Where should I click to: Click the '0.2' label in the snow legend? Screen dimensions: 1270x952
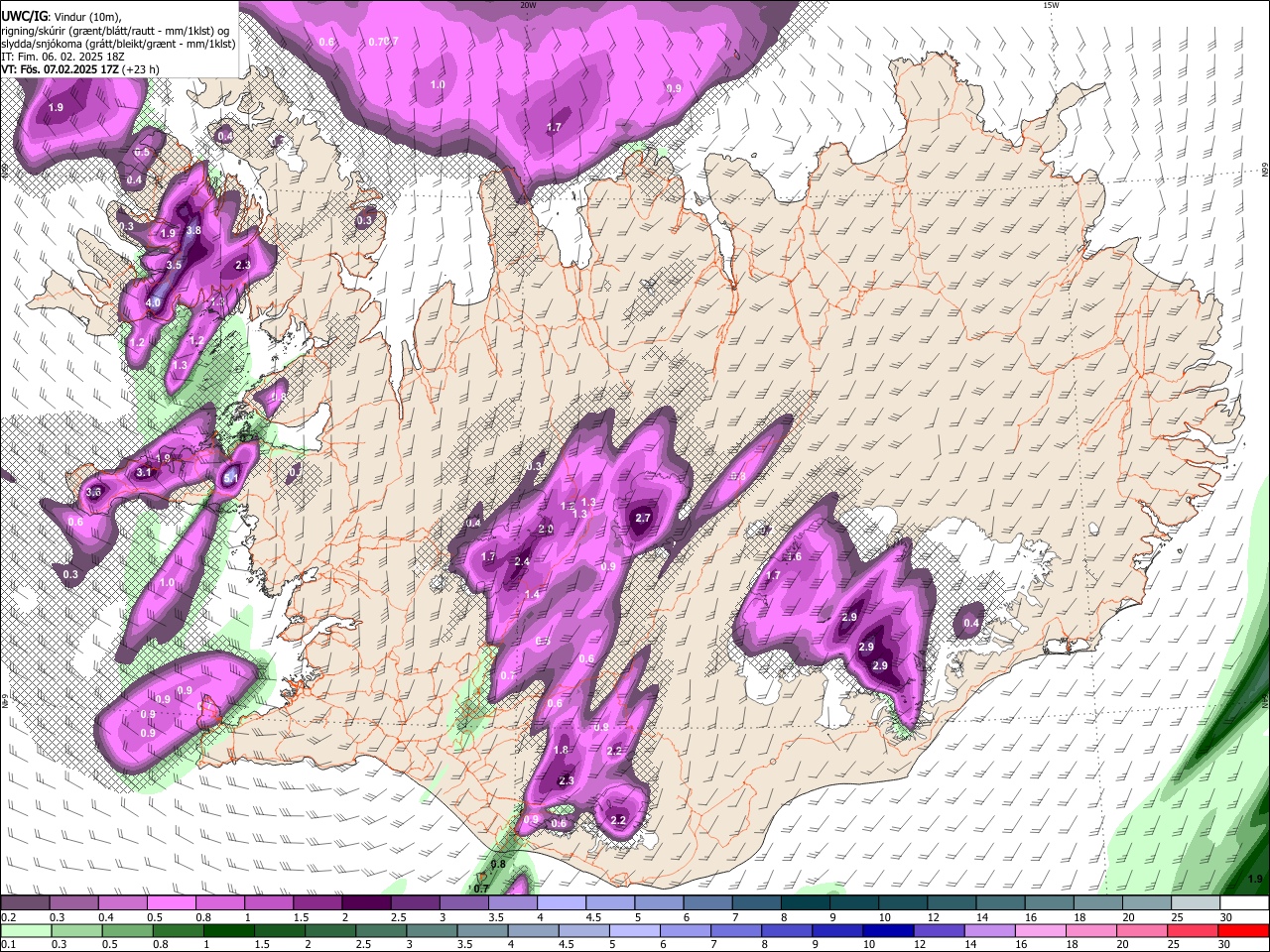8,917
